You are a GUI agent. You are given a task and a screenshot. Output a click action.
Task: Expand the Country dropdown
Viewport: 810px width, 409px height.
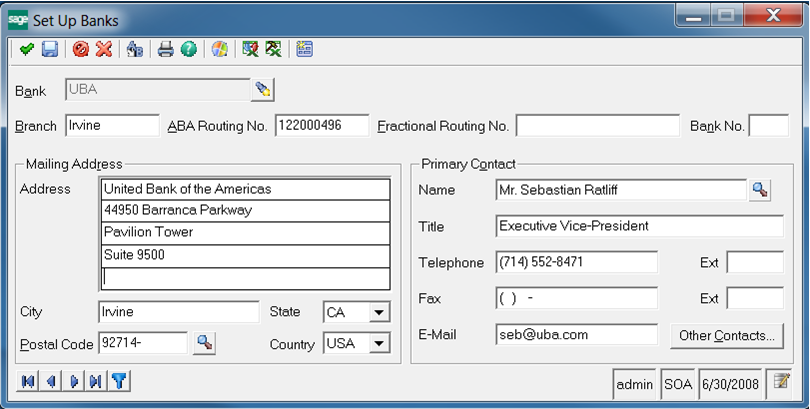tap(378, 344)
